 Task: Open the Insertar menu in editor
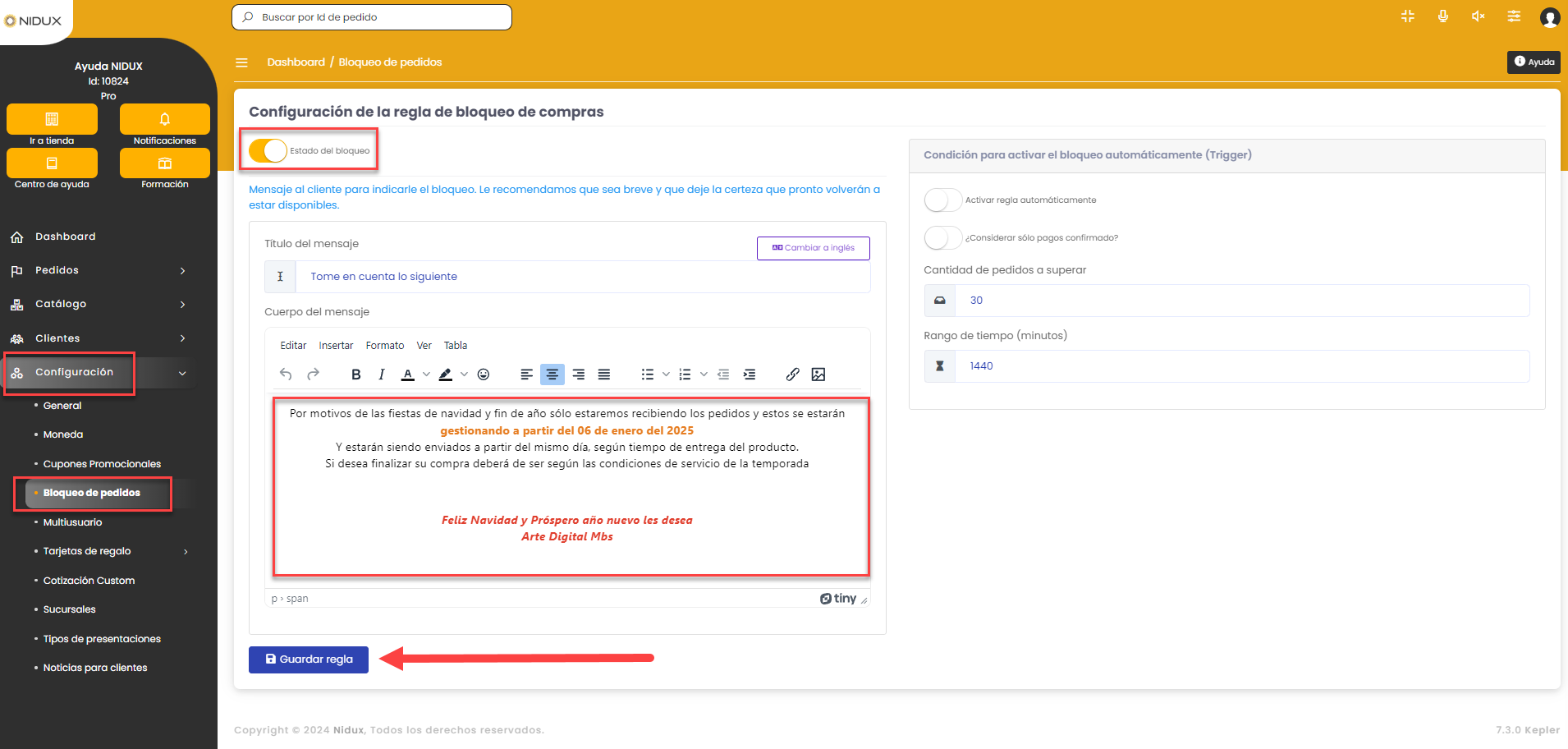tap(336, 346)
